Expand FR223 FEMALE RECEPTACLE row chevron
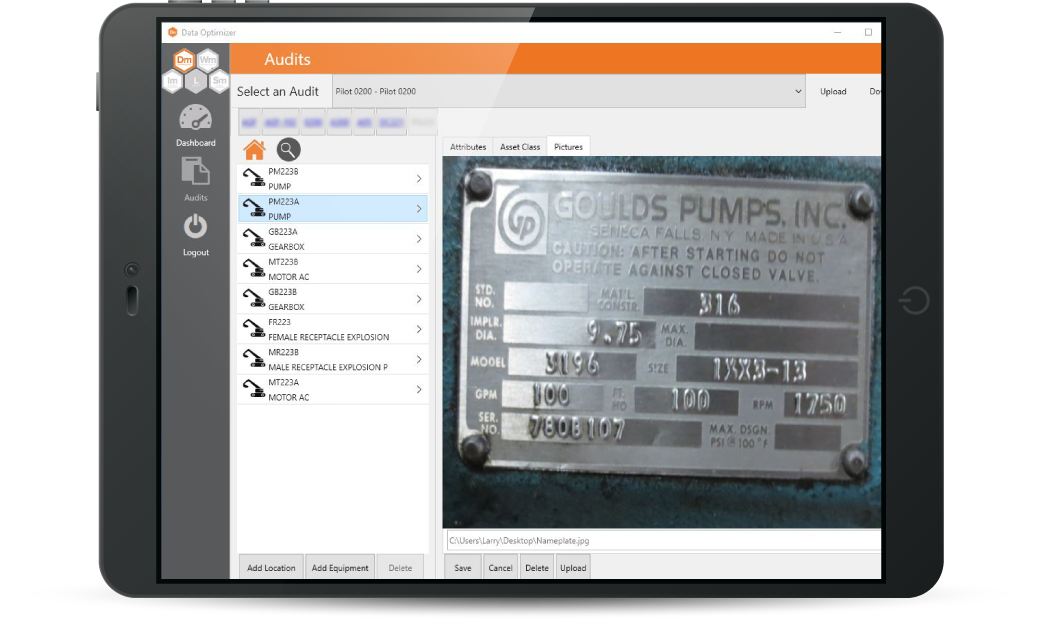 419,329
